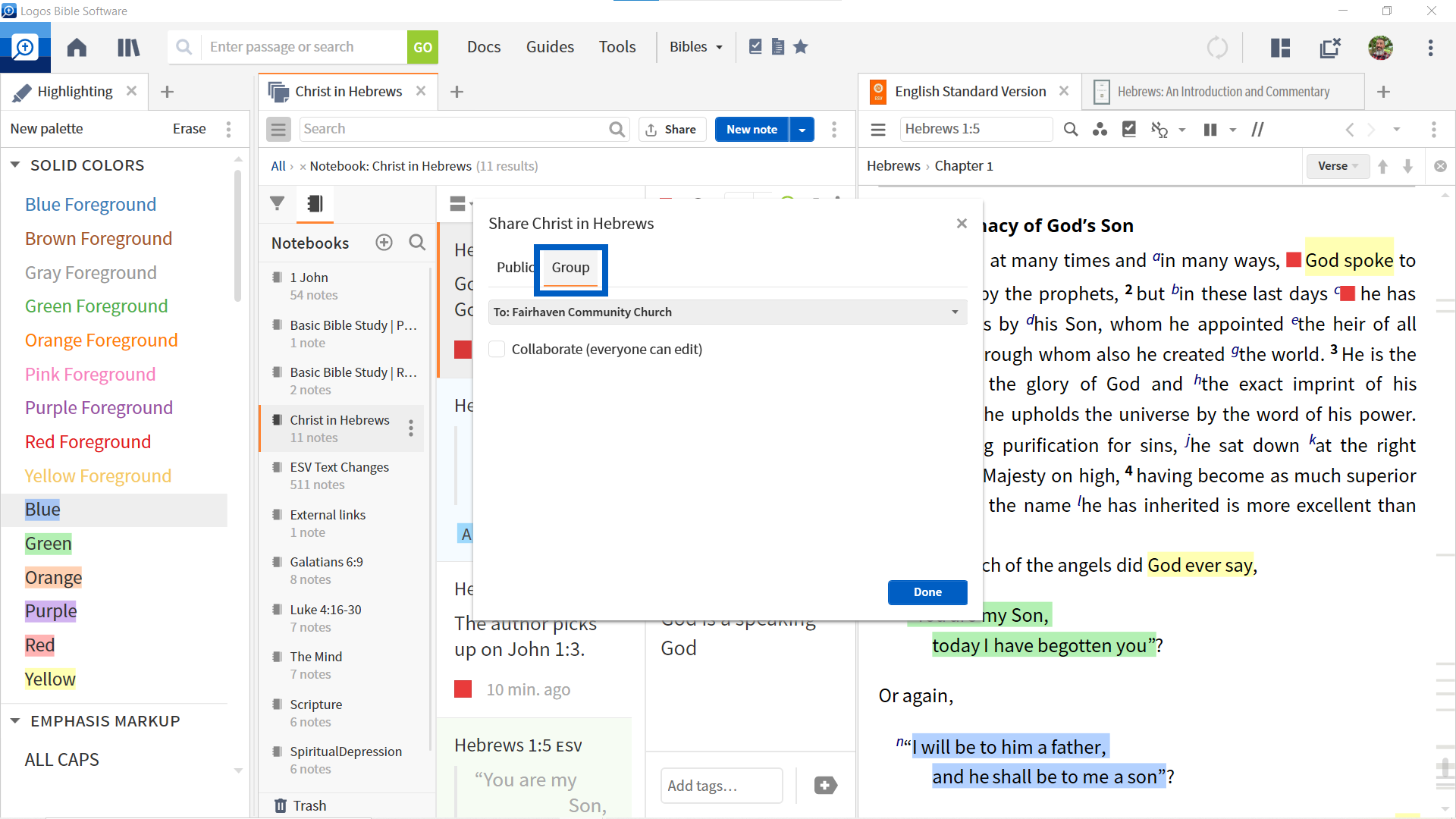Open the Tools menu

coord(617,47)
